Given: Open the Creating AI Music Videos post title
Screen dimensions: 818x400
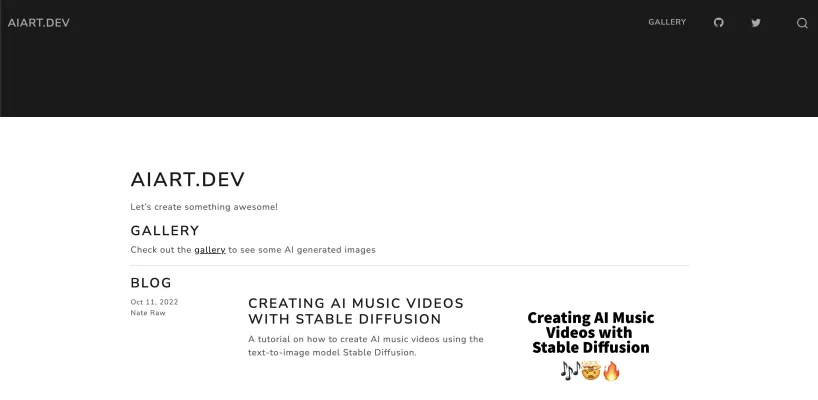Looking at the screenshot, I should tap(355, 311).
